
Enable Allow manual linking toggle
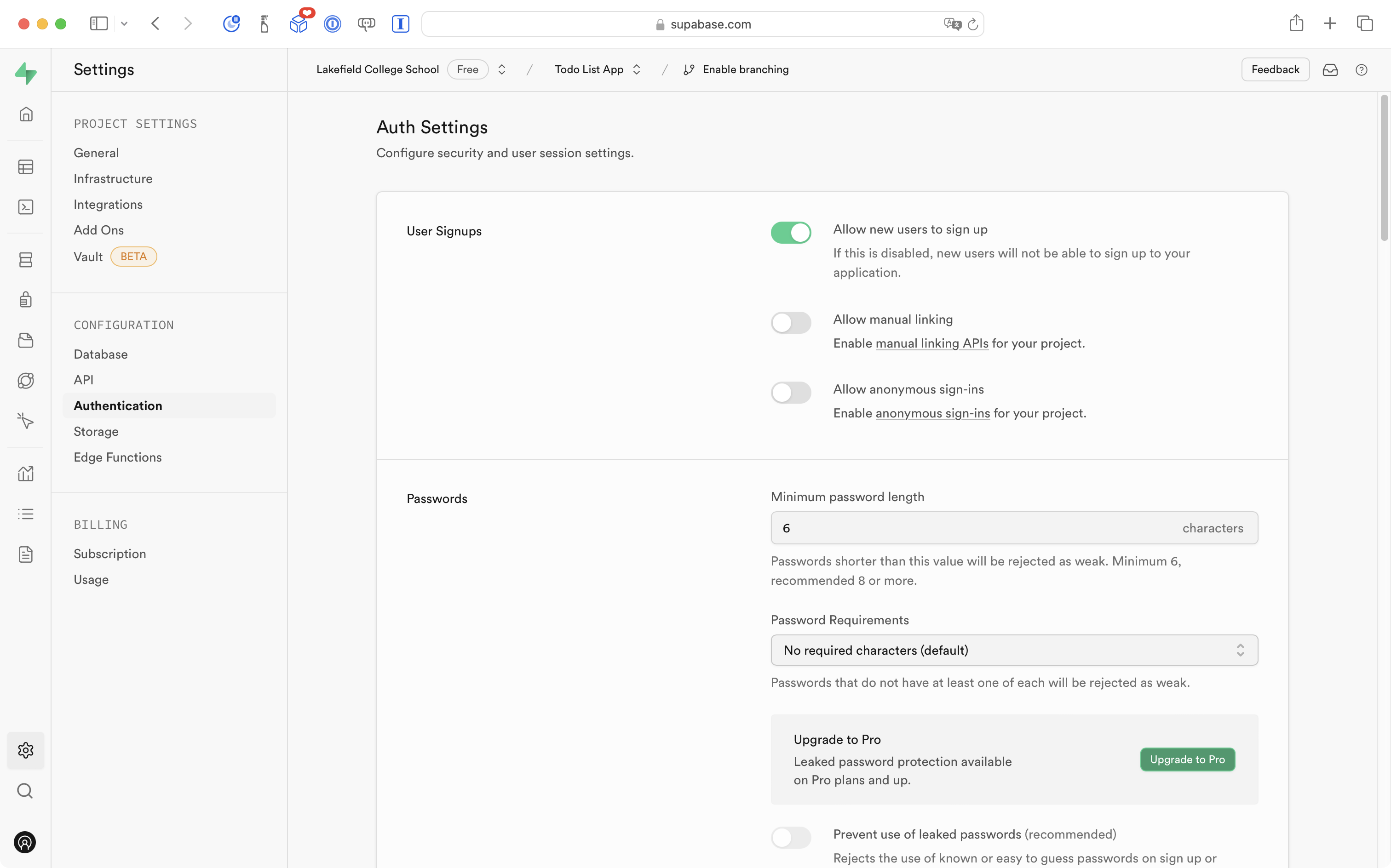[790, 323]
